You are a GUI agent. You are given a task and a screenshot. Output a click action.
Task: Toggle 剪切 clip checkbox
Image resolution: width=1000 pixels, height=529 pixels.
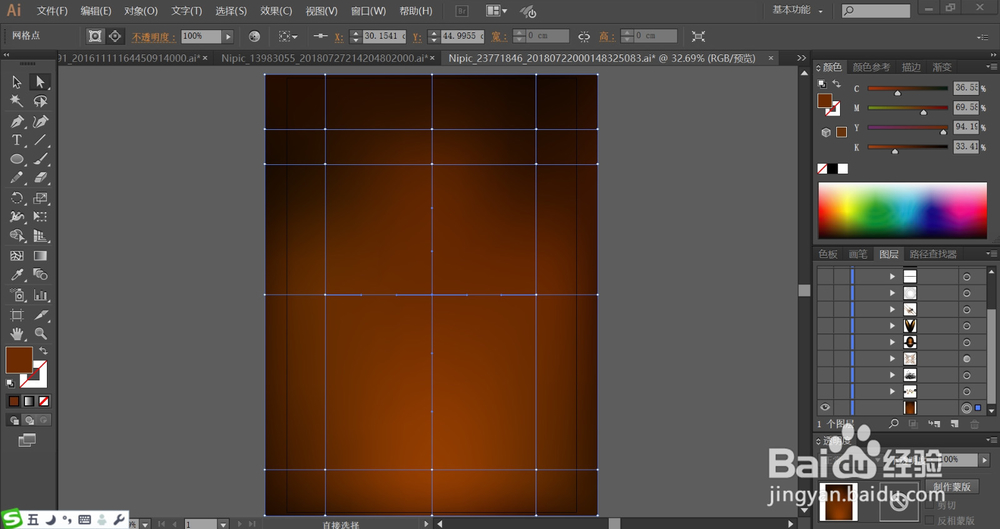tap(929, 505)
